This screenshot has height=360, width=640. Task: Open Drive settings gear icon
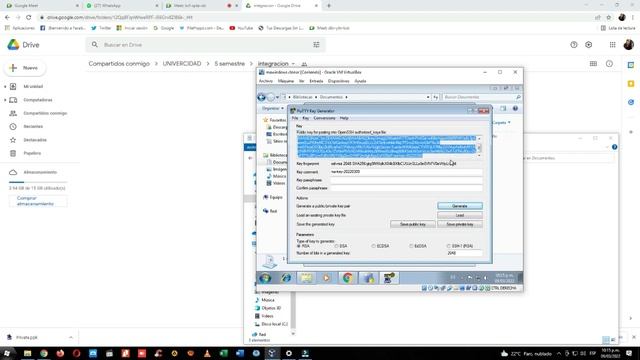point(589,45)
